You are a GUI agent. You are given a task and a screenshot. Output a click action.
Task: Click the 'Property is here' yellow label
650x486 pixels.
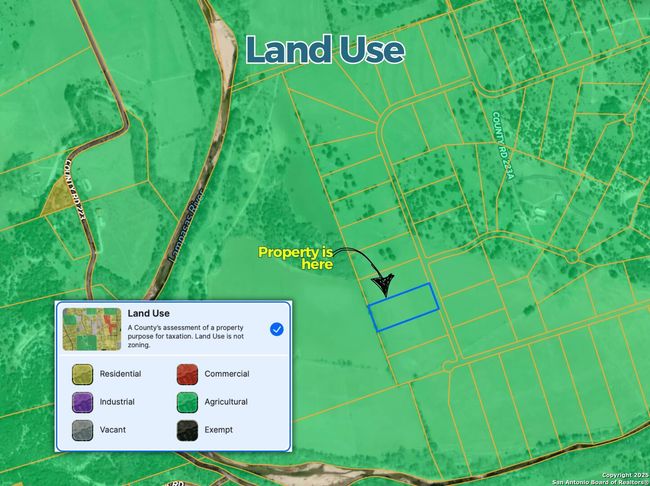click(296, 258)
